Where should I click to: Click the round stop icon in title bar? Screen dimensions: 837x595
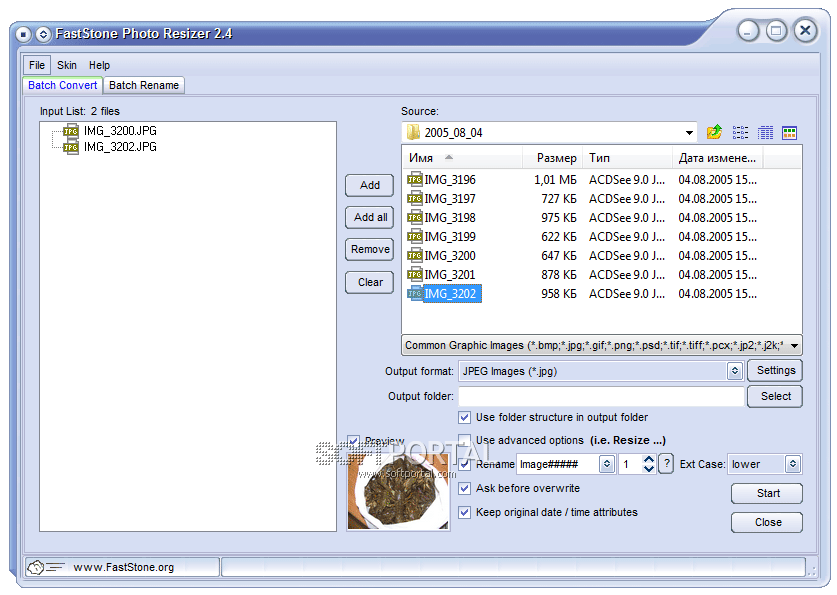[x=23, y=35]
